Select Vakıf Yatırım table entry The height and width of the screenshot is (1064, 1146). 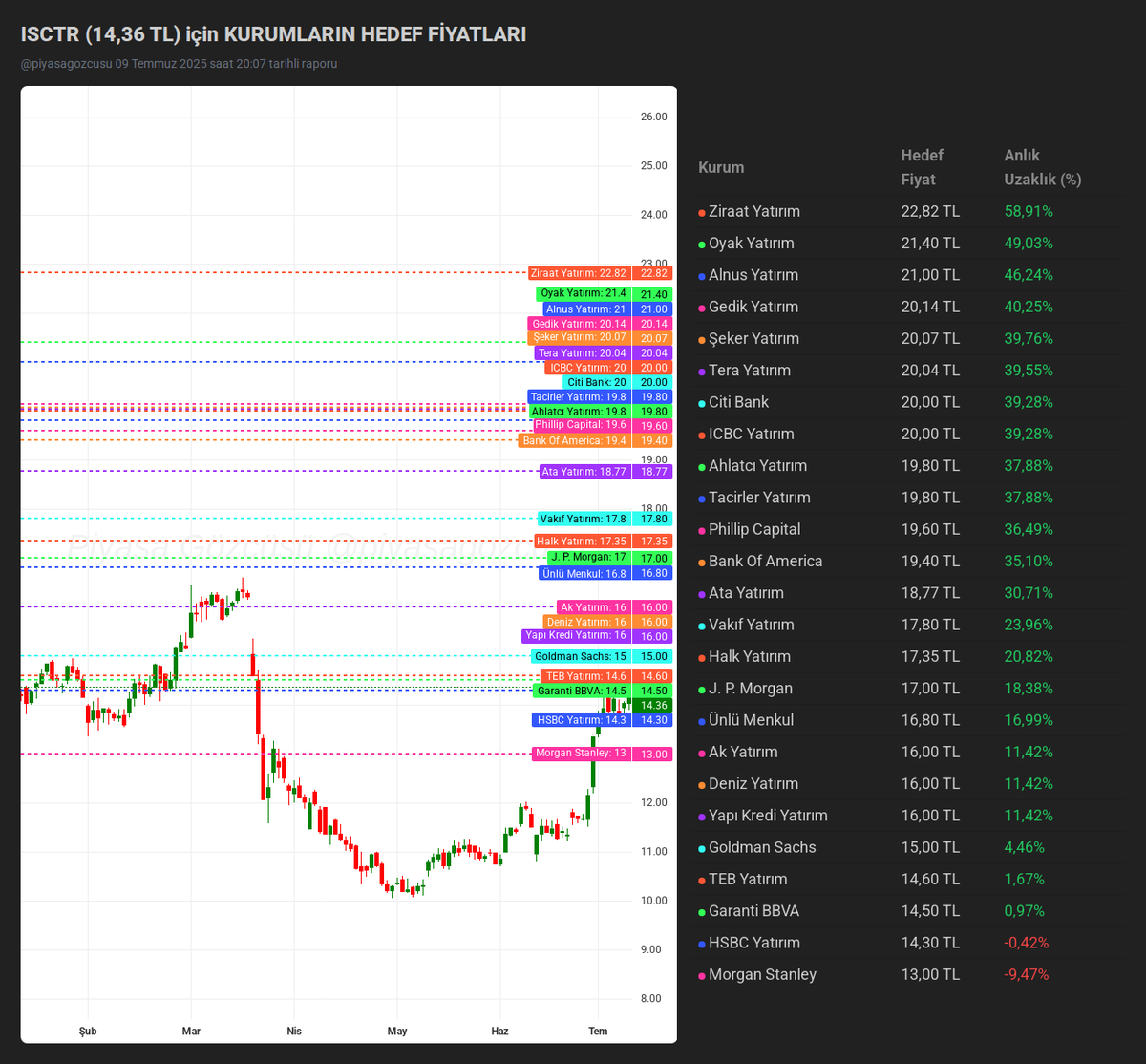click(x=751, y=625)
